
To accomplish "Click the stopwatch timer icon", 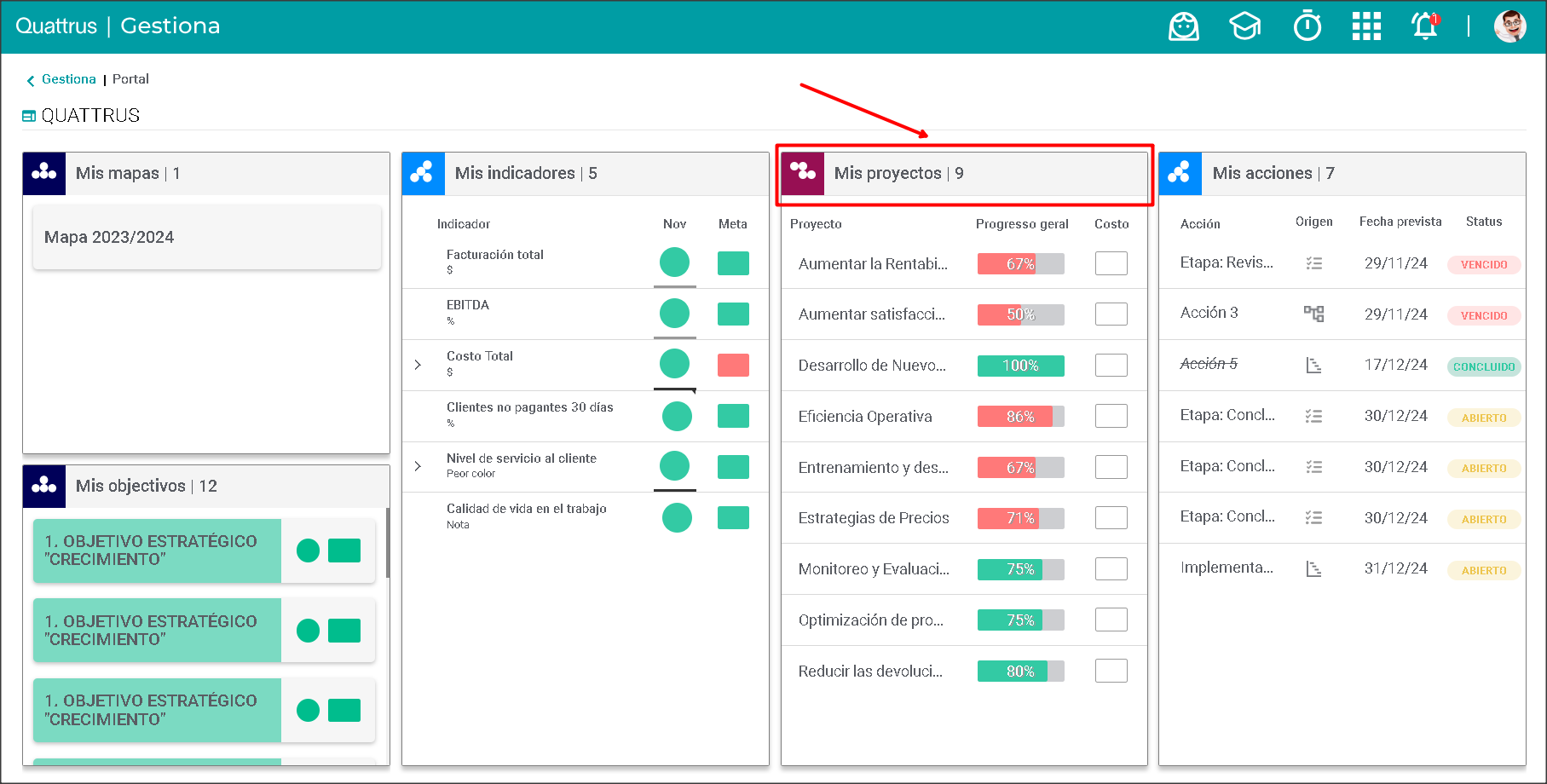I will pyautogui.click(x=1307, y=26).
